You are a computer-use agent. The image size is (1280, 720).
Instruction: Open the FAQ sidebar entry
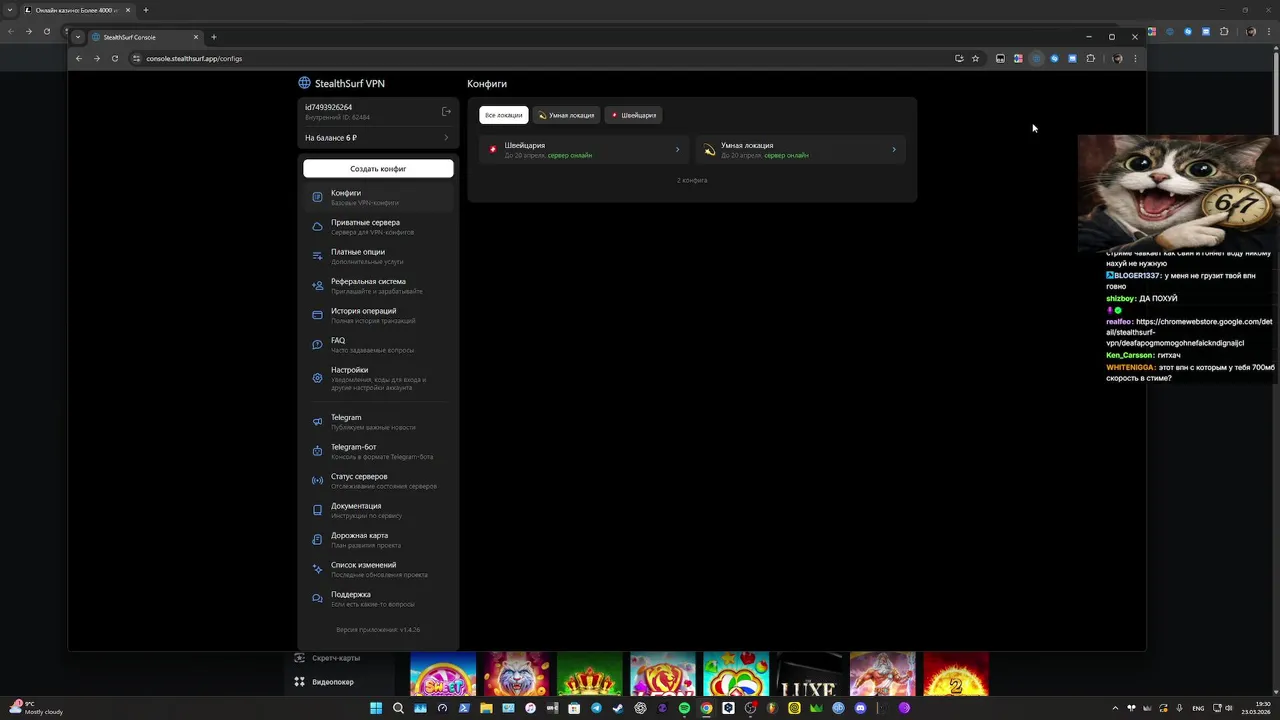click(378, 345)
